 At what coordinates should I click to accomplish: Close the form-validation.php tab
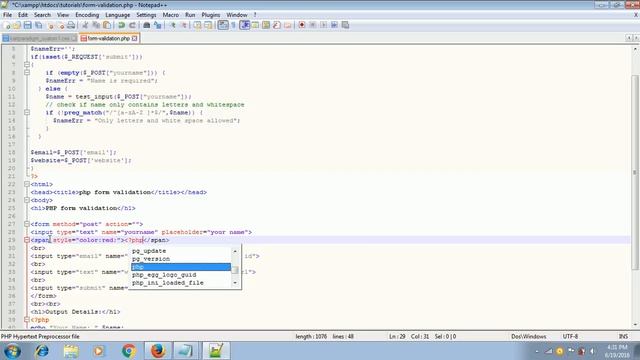[134, 38]
